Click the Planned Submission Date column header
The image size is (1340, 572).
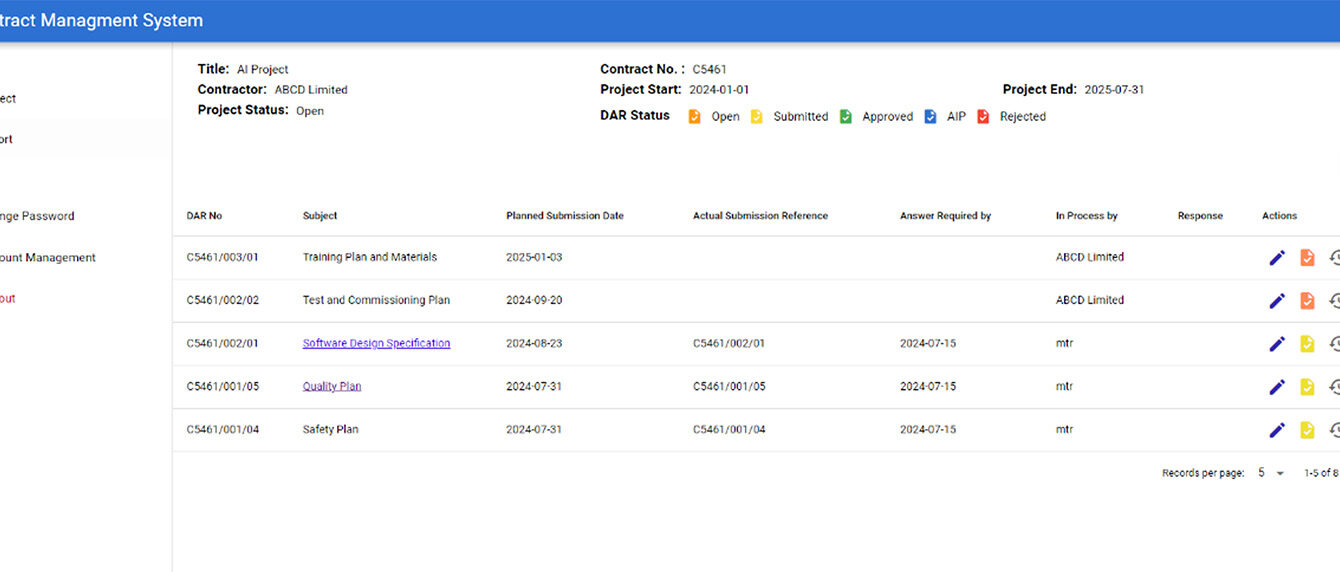point(564,216)
